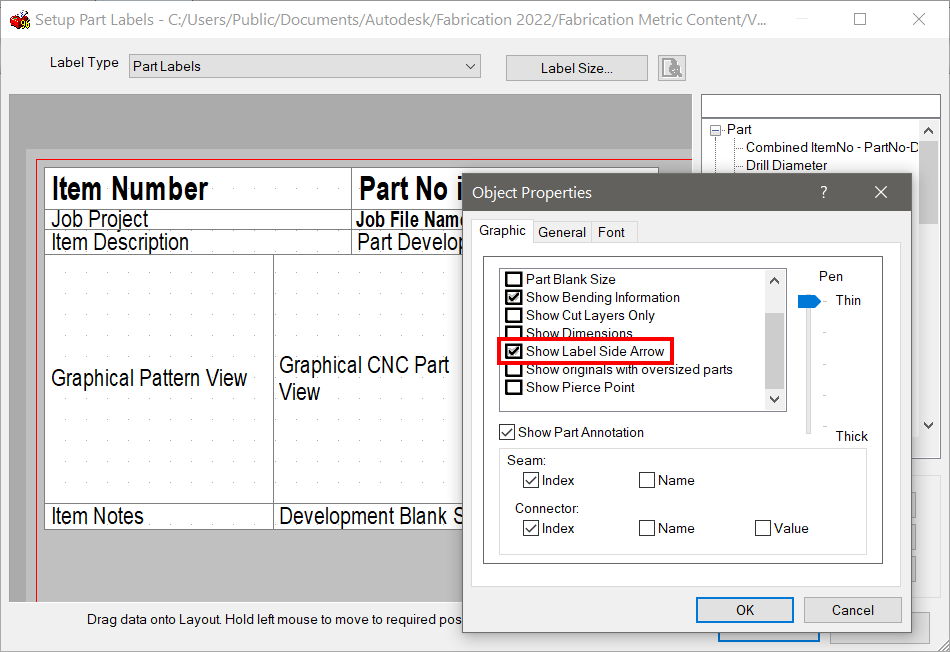Image resolution: width=950 pixels, height=652 pixels.
Task: Open the label print preview icon
Action: (x=671, y=67)
